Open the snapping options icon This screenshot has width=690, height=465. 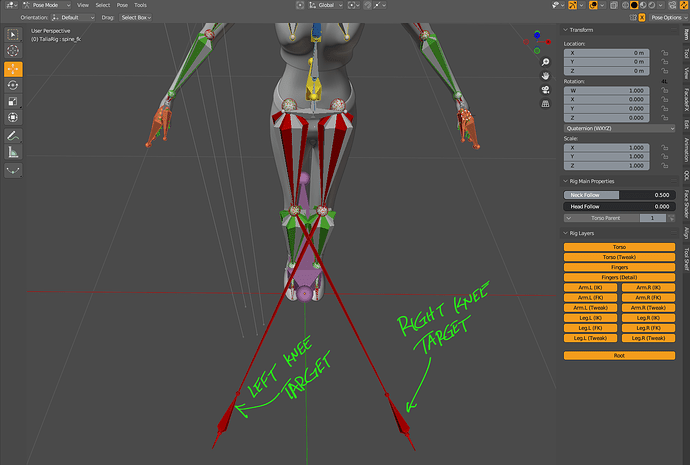(380, 5)
